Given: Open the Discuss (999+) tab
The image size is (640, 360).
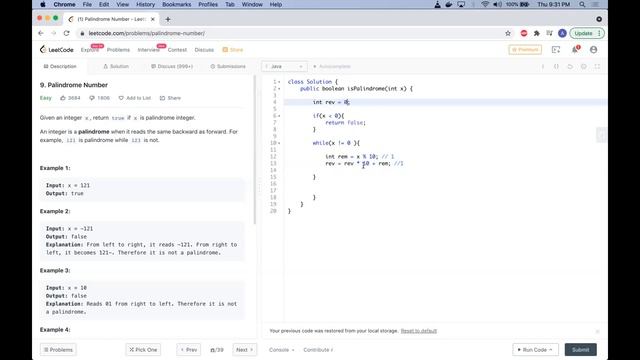Looking at the screenshot, I should click(172, 67).
